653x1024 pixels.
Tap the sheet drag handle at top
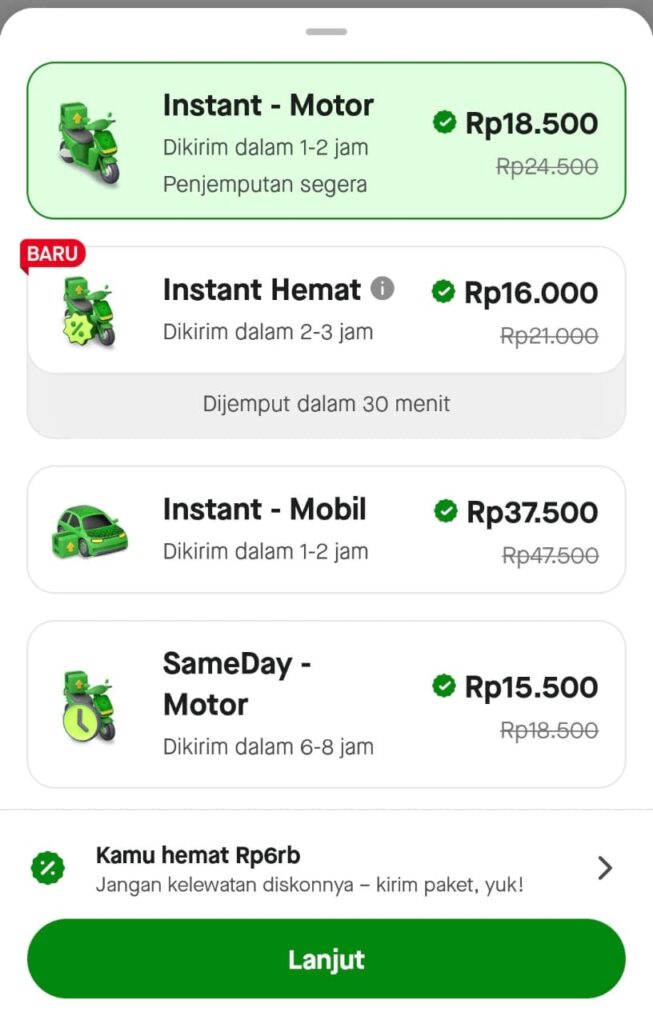coord(326,32)
